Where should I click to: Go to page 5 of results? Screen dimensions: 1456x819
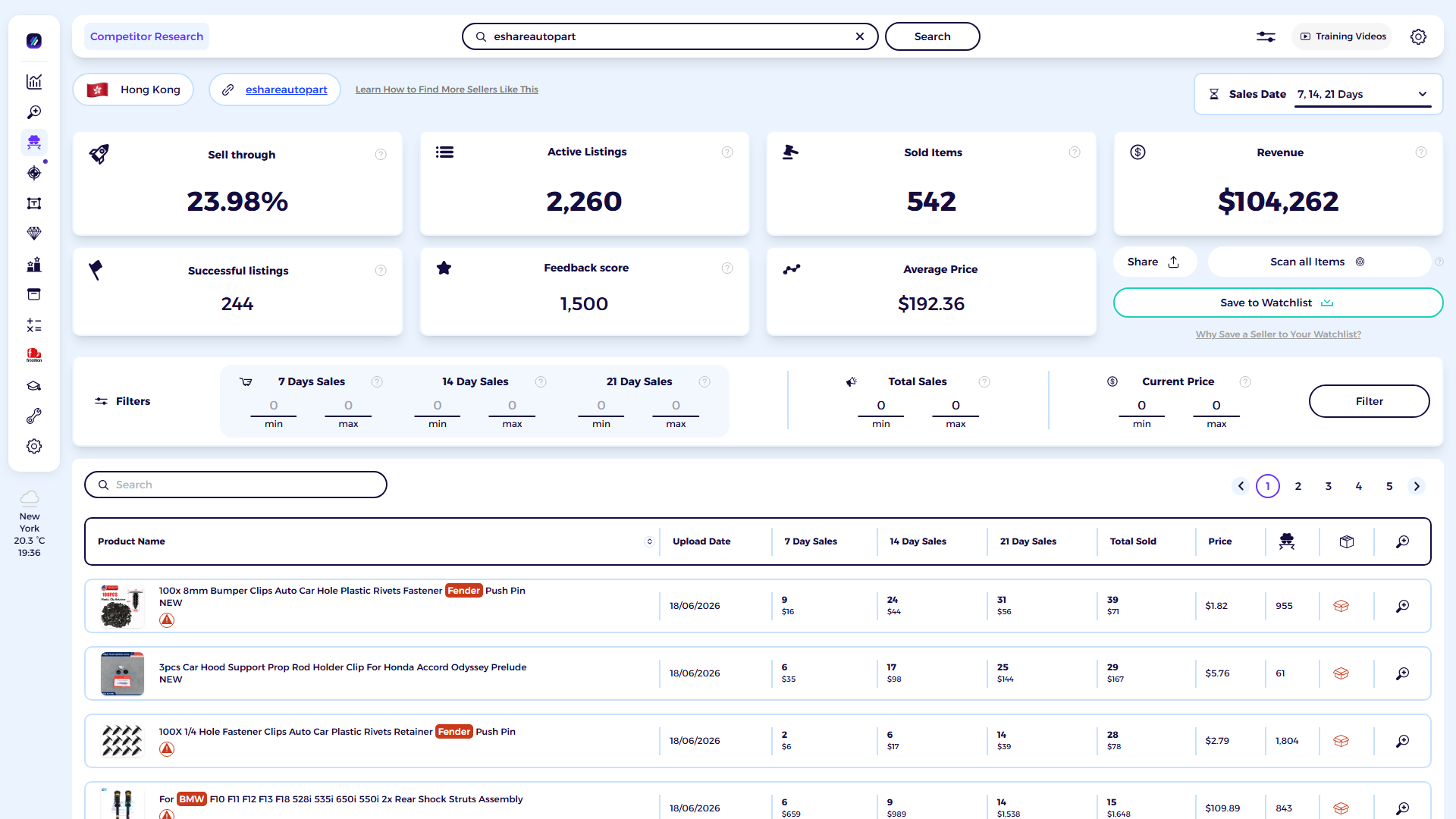pos(1389,486)
